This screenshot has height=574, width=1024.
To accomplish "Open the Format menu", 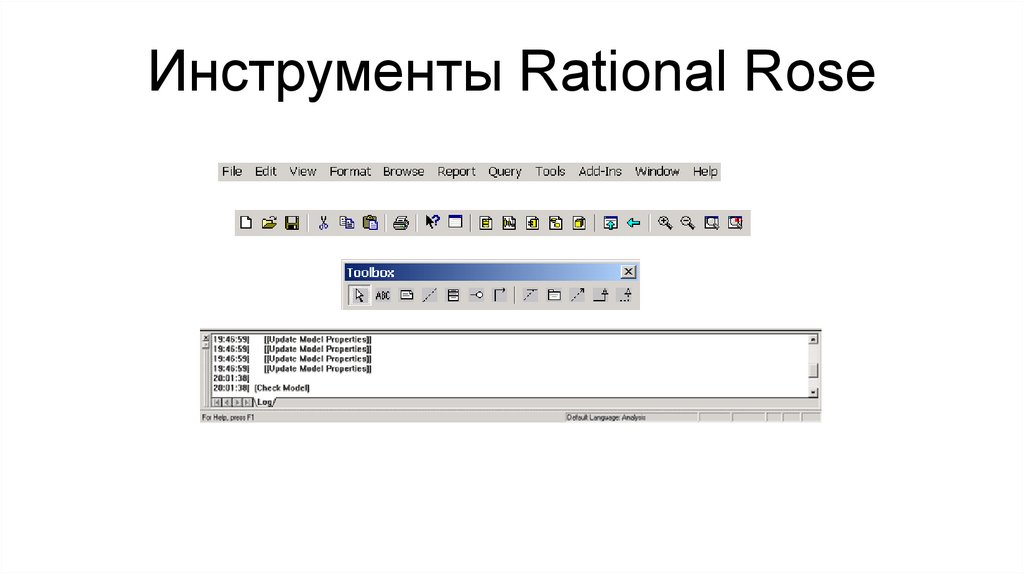I will point(350,171).
